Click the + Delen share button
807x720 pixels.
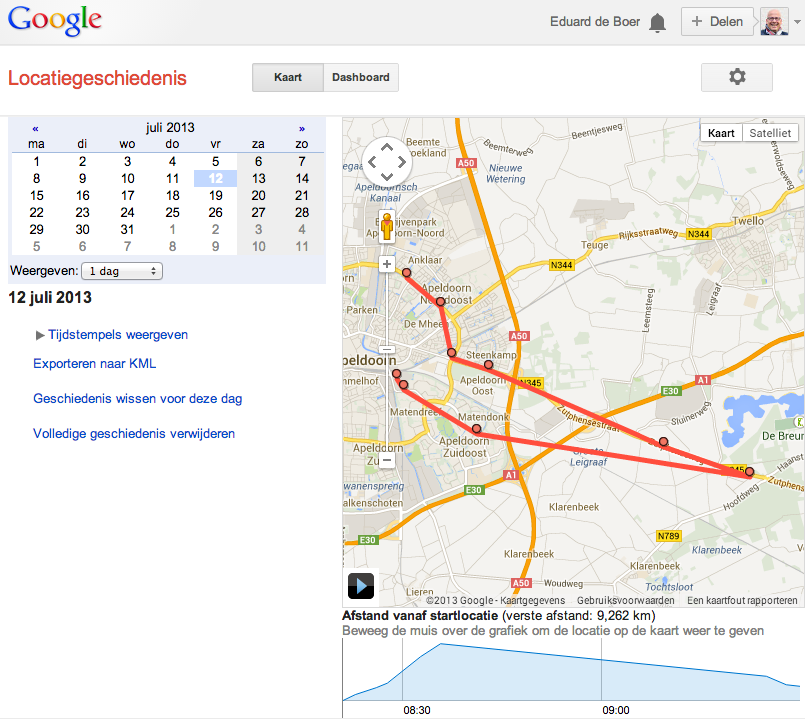(717, 22)
